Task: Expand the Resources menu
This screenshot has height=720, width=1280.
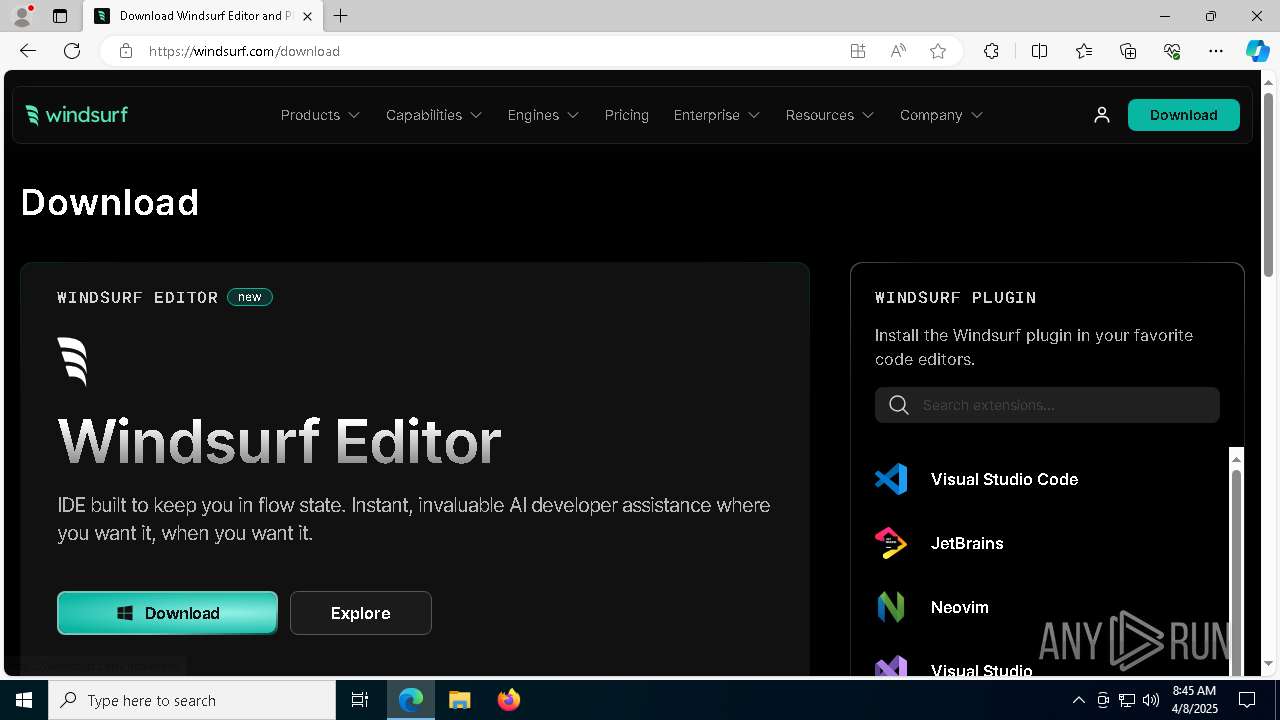Action: [x=829, y=115]
